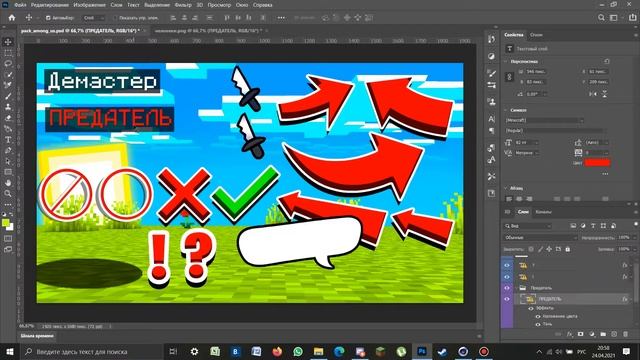The width and height of the screenshot is (640, 360).
Task: Select the Move tool in the toolbox
Action: pyautogui.click(x=8, y=42)
